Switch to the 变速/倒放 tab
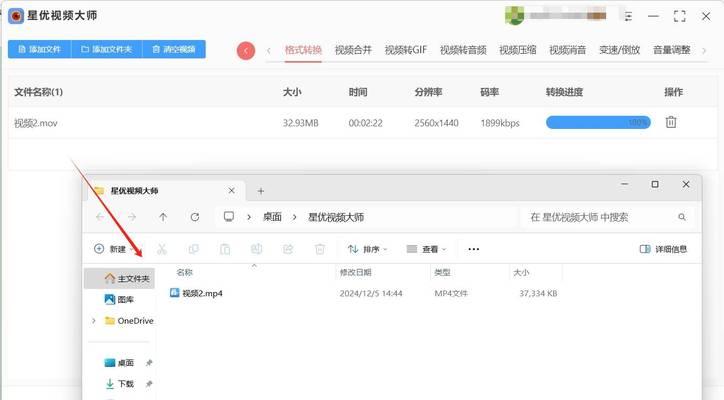 (x=620, y=50)
